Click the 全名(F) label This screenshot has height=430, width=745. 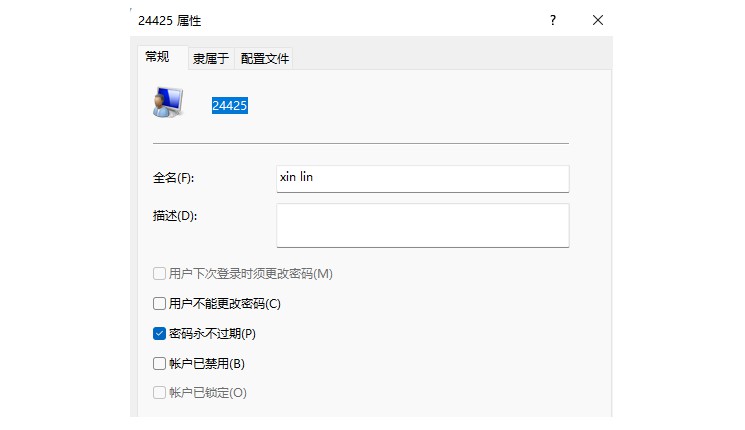[173, 178]
